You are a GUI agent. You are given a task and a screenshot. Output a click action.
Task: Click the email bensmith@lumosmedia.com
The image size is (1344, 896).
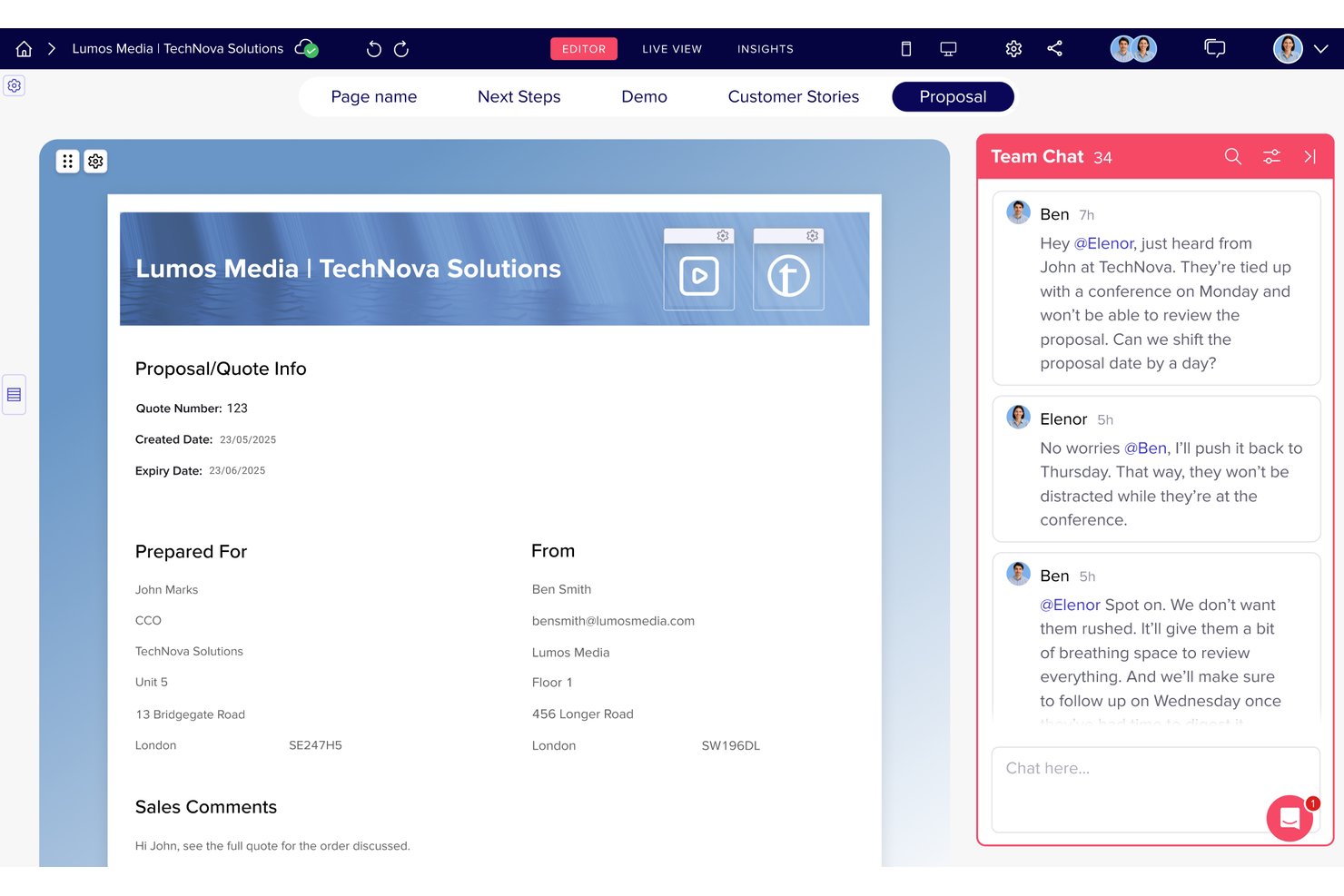(x=613, y=621)
